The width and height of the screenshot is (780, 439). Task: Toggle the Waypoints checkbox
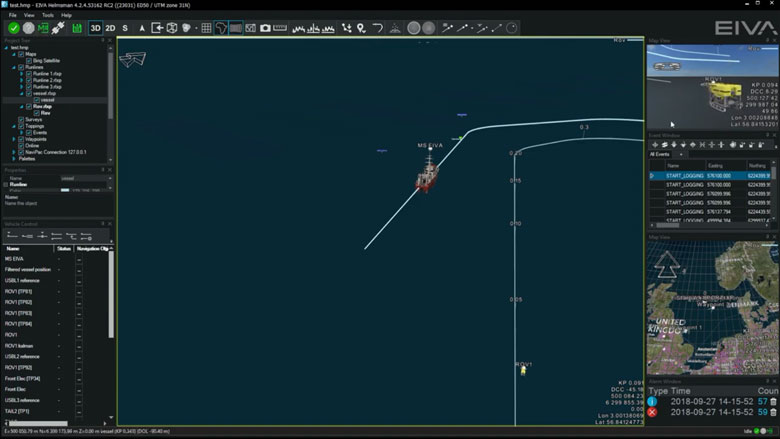pyautogui.click(x=21, y=139)
